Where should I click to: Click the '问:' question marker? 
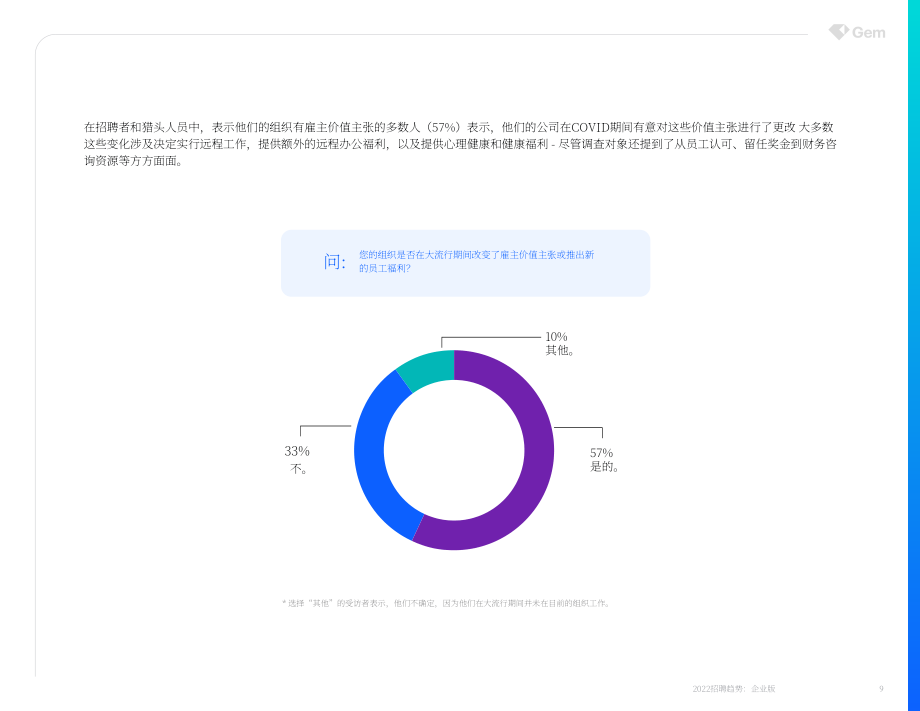tap(334, 262)
